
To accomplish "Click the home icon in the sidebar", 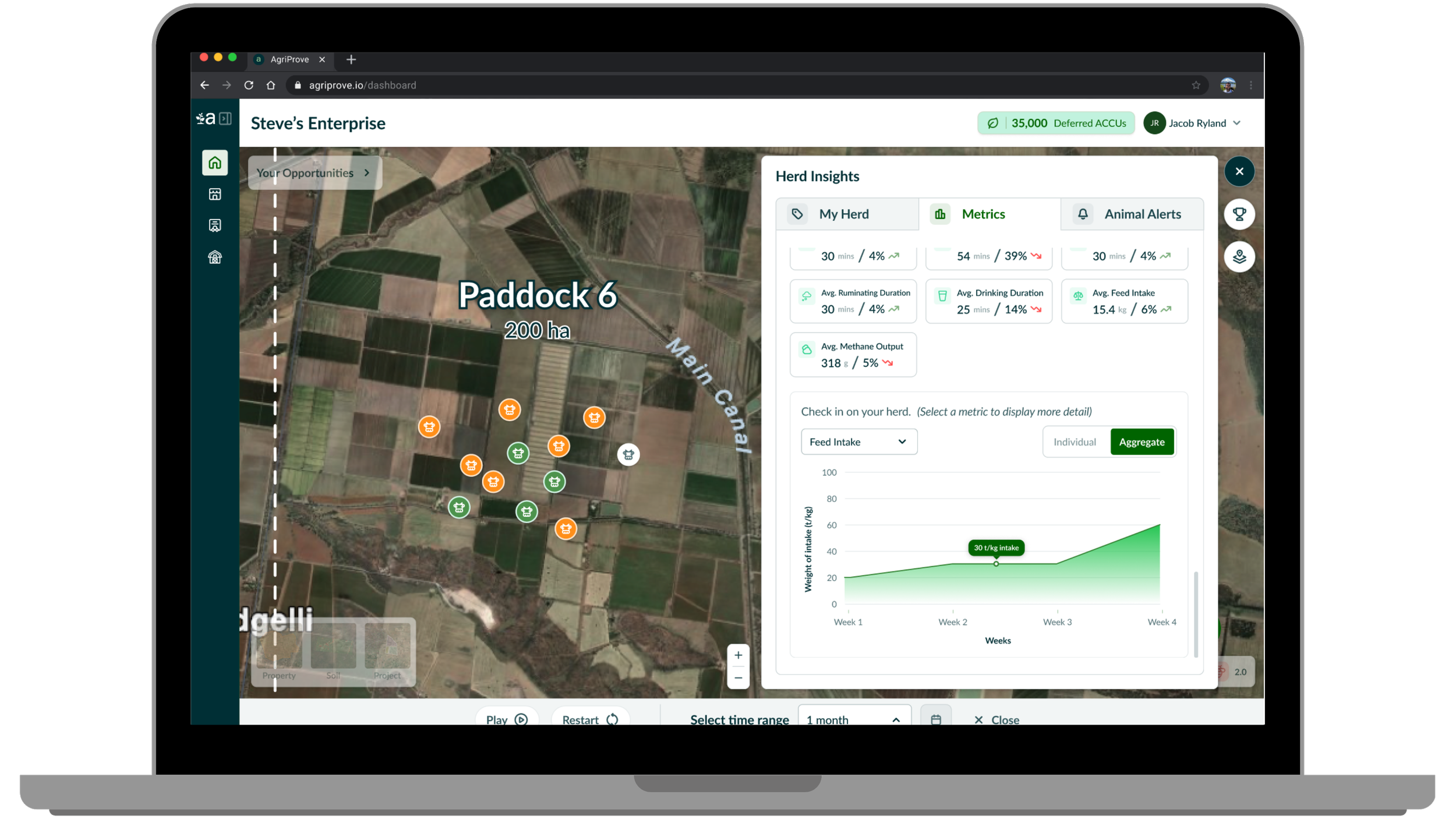I will coord(215,163).
